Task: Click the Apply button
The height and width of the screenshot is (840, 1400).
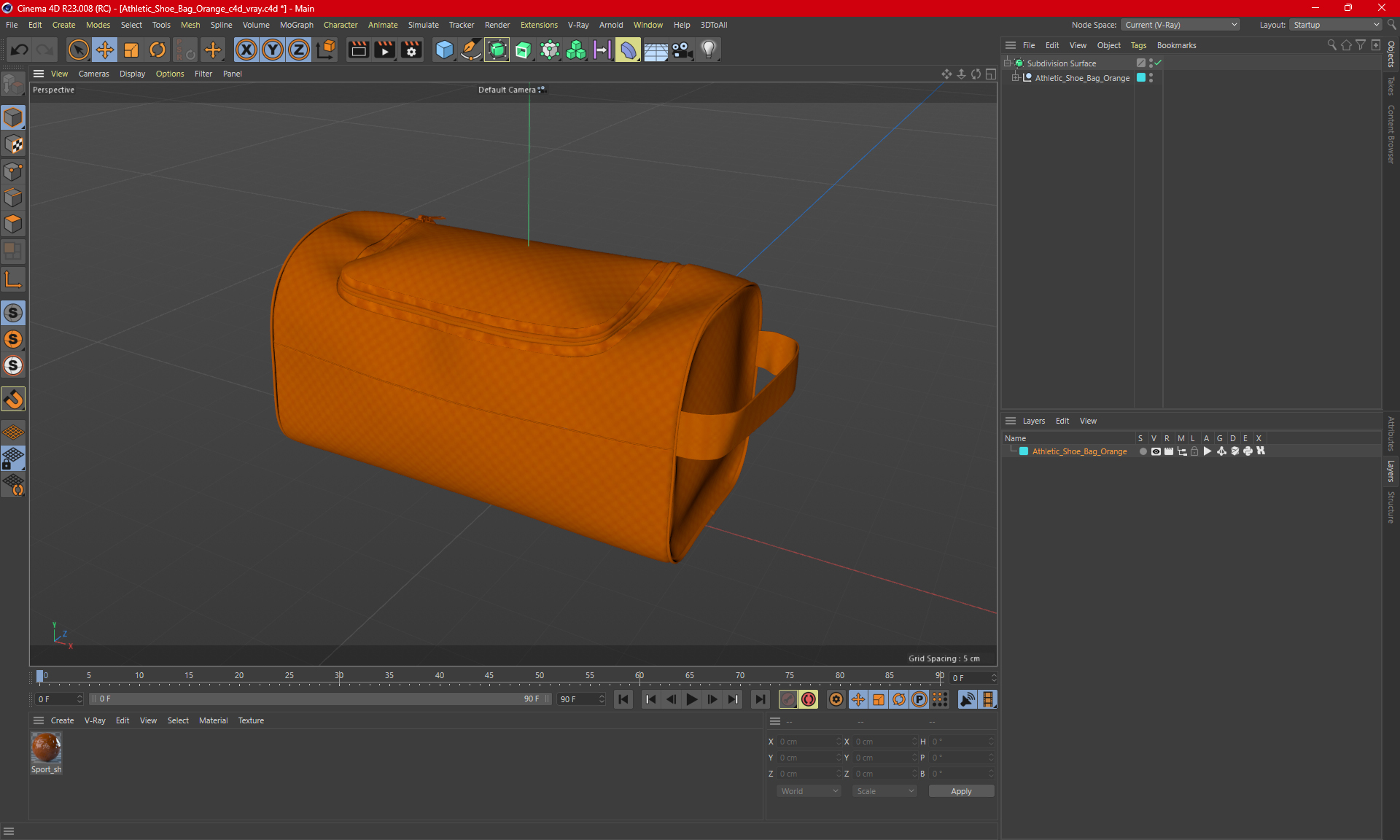Action: pos(961,791)
